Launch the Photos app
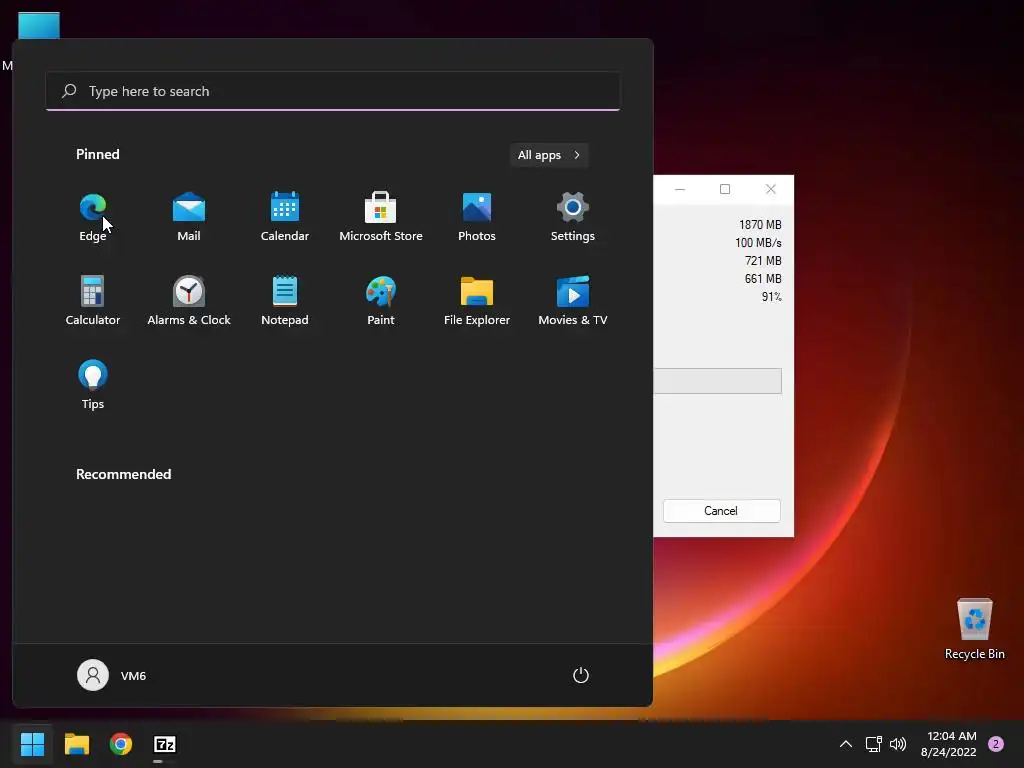The image size is (1024, 768). [x=477, y=217]
